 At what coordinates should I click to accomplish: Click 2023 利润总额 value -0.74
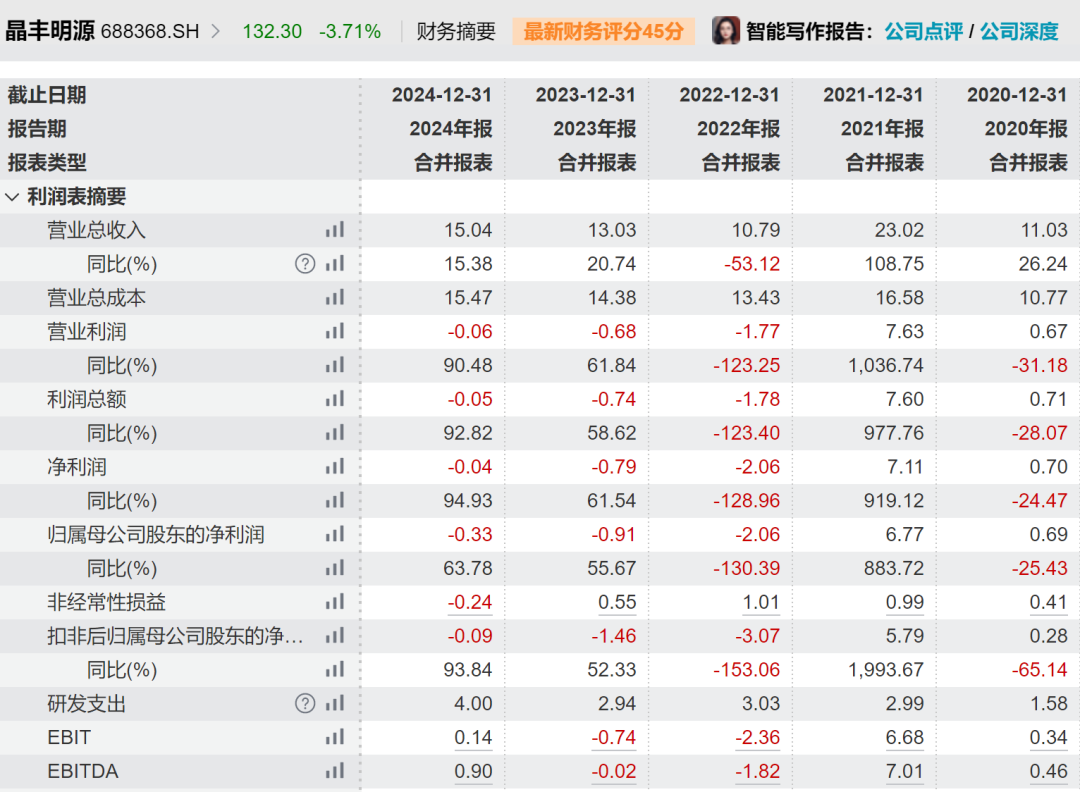(614, 399)
